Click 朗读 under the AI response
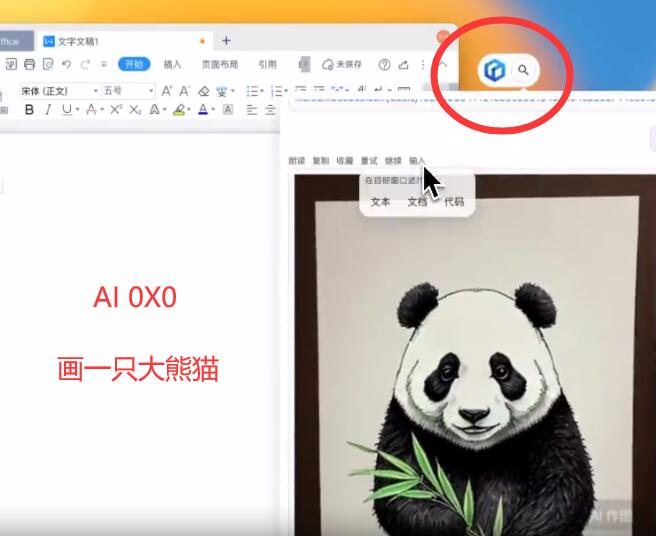Viewport: 656px width, 536px height. (x=297, y=160)
